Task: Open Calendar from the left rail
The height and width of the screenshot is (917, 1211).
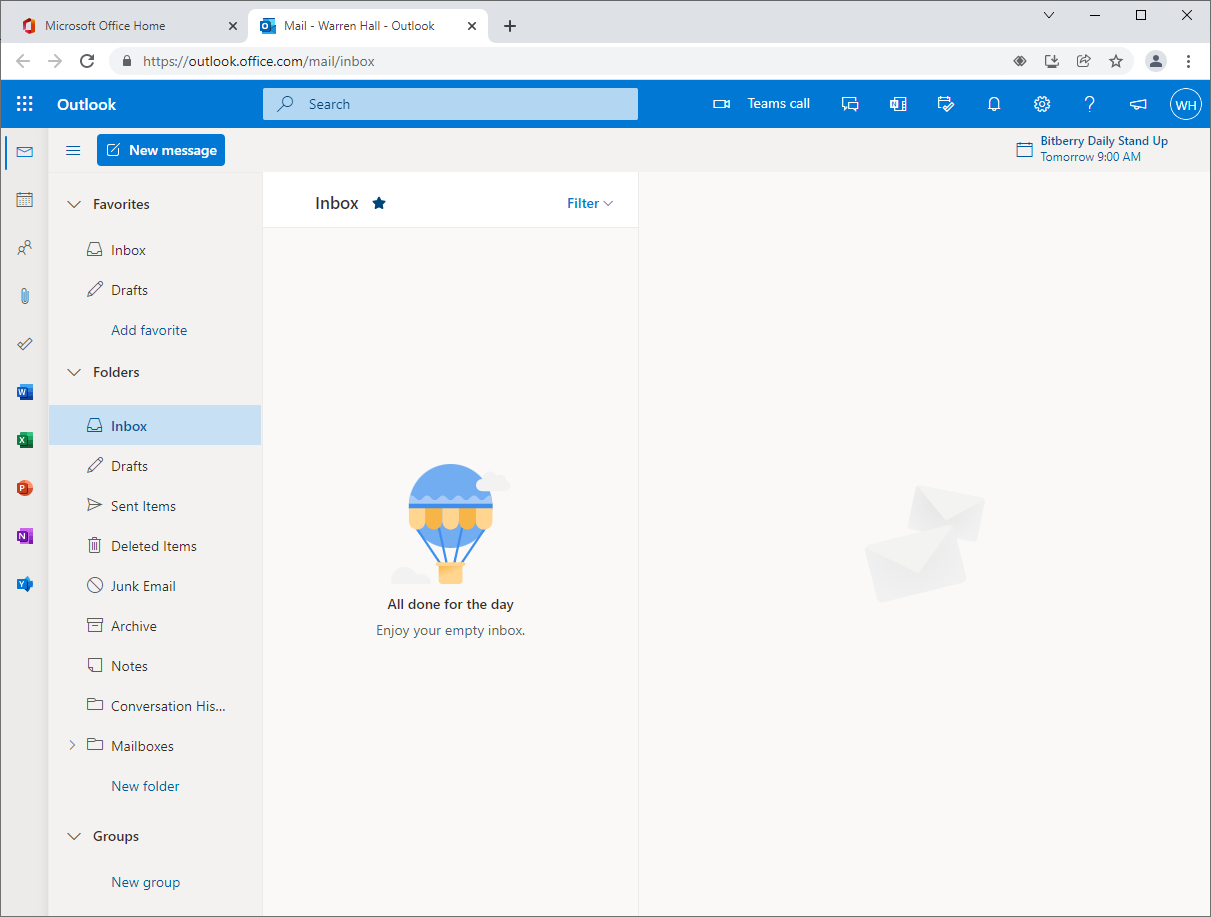Action: coord(25,200)
